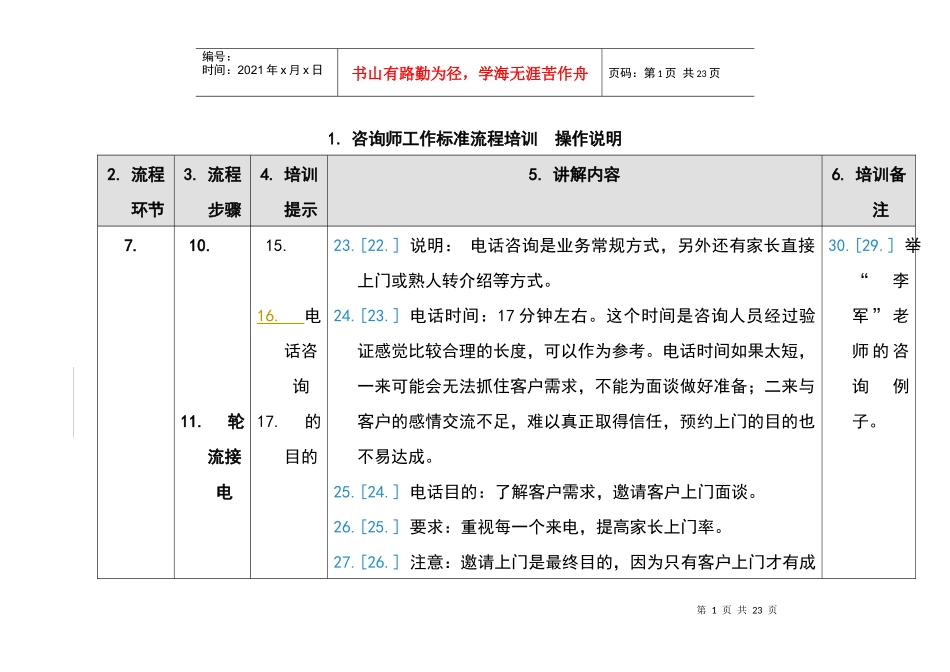Screen dimensions: 950x672
Task: Click the cell containing number 7.
Action: point(131,245)
